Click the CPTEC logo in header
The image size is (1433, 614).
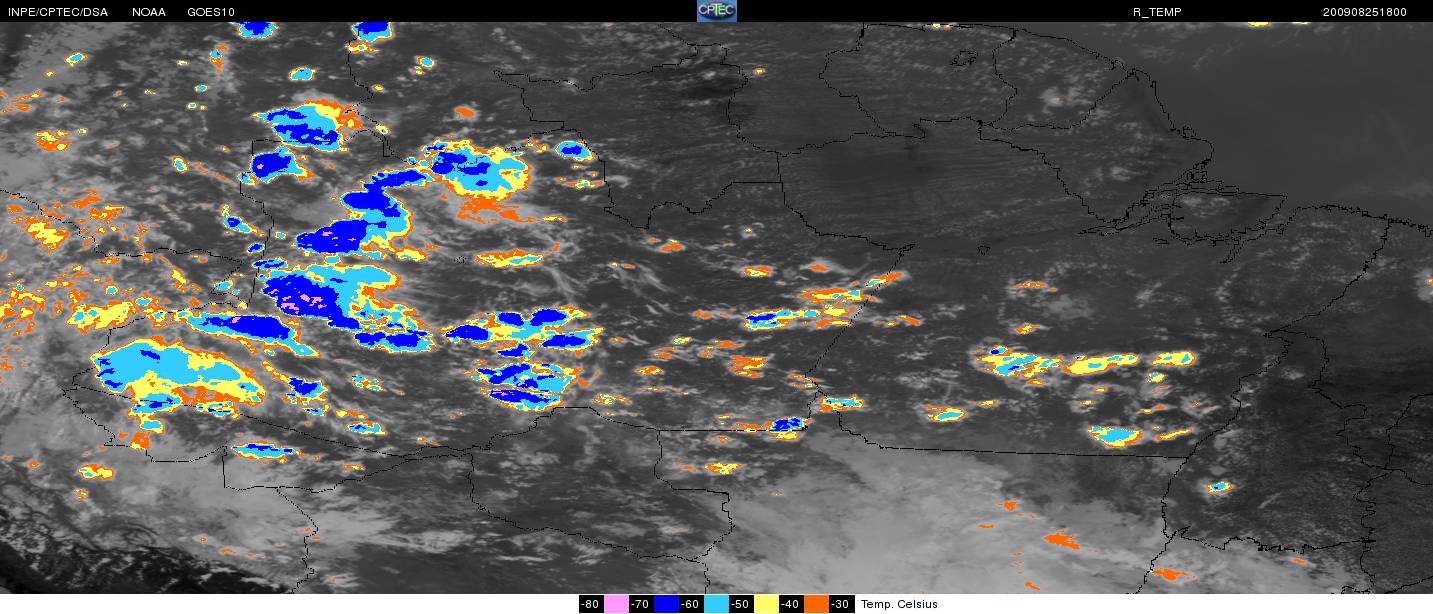tap(716, 11)
